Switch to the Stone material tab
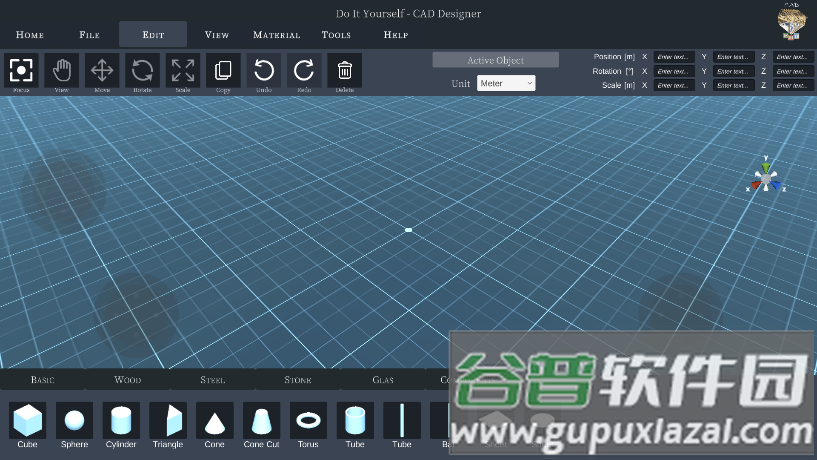The image size is (817, 460). tap(298, 380)
